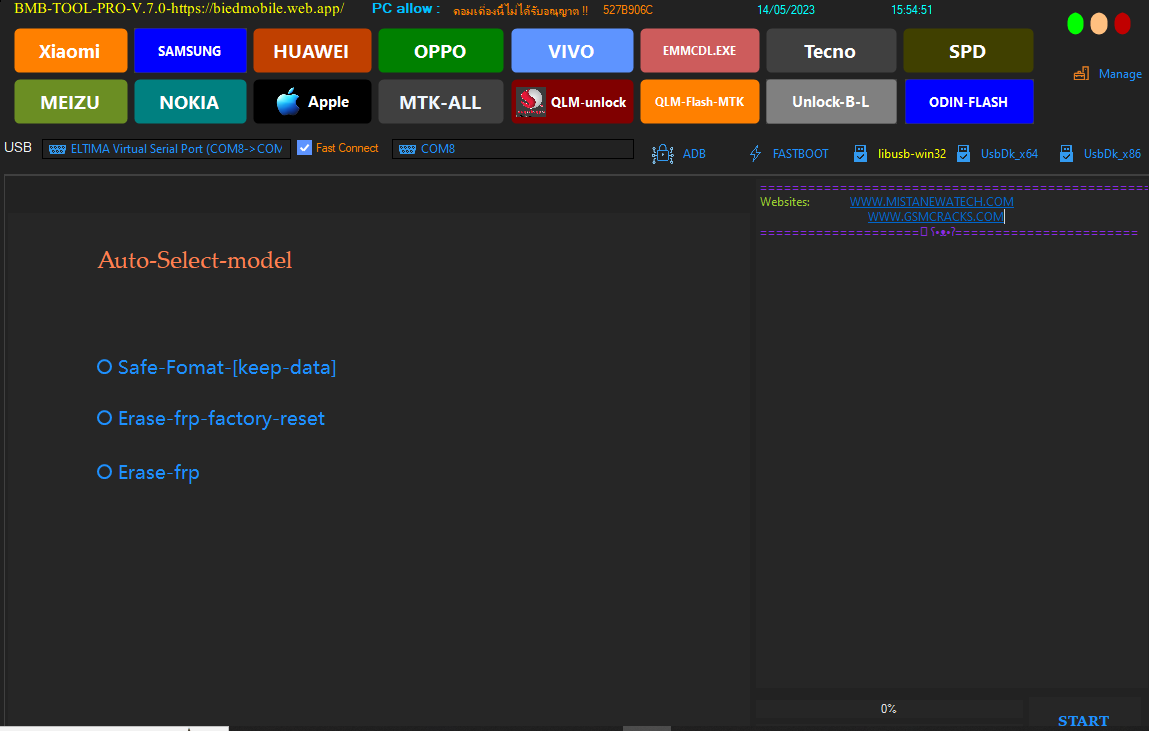The height and width of the screenshot is (731, 1149).
Task: Click the START button
Action: [1083, 721]
